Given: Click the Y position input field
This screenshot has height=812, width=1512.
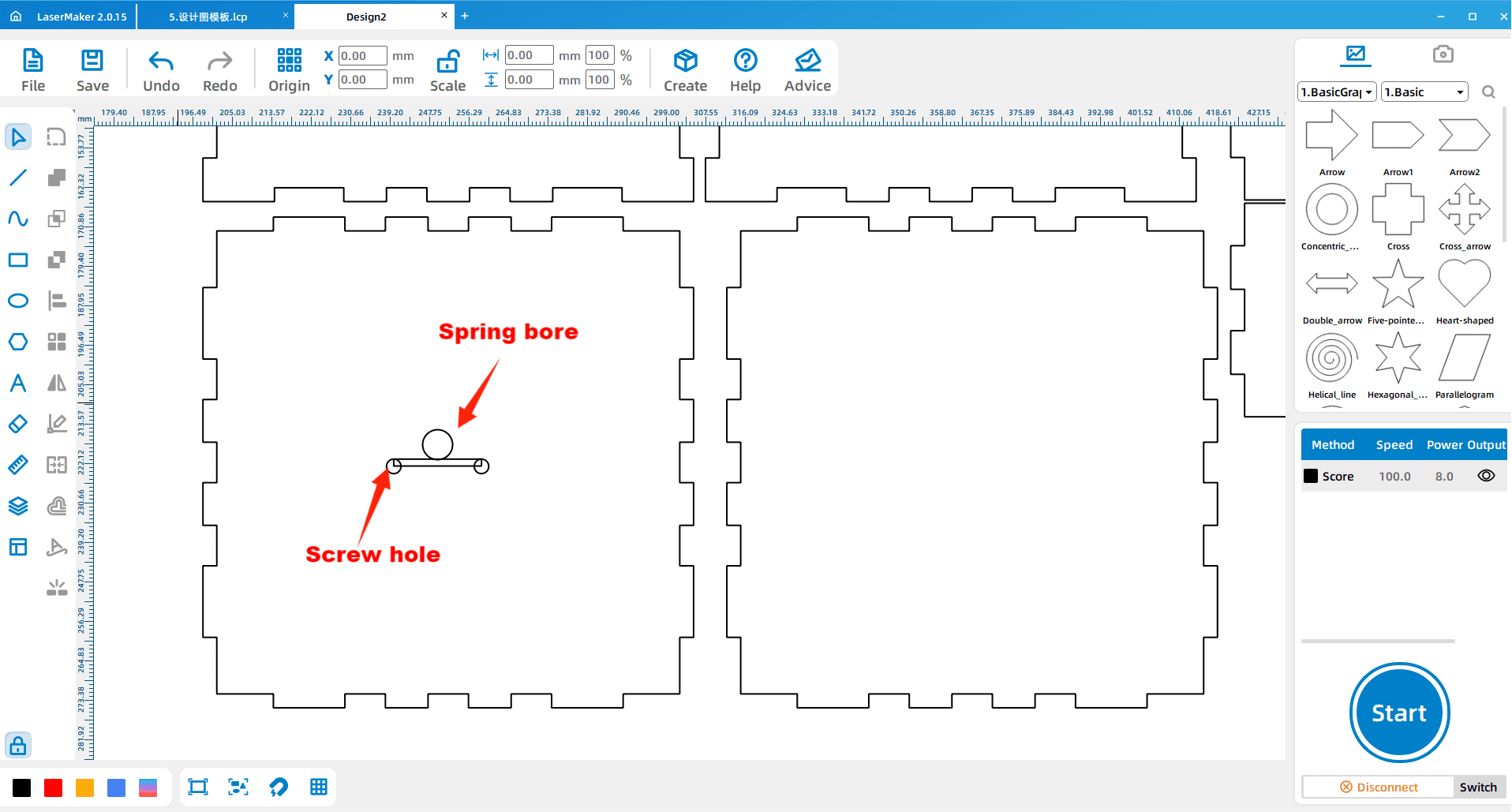Looking at the screenshot, I should 362,80.
